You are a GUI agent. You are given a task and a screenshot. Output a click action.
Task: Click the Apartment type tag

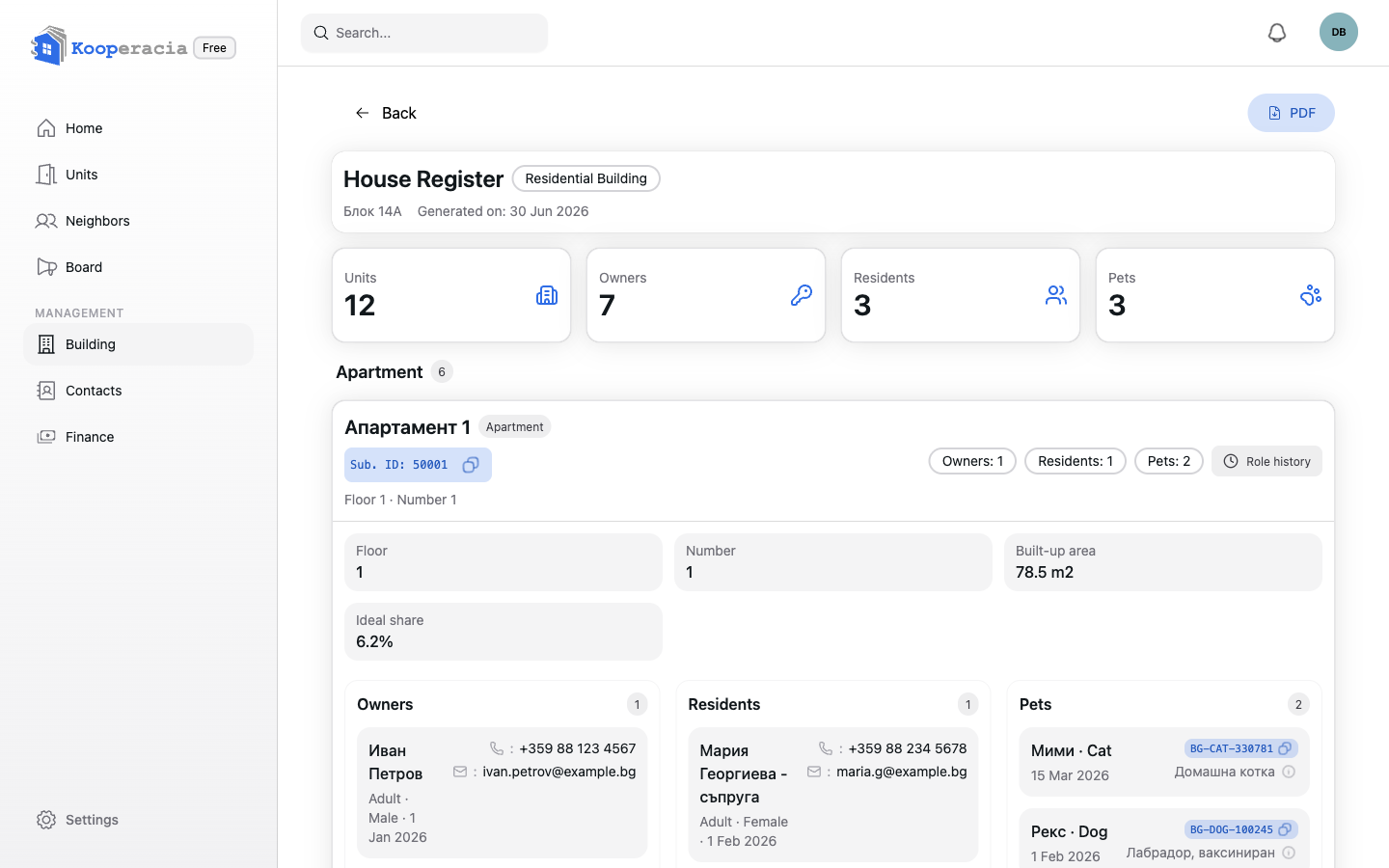pyautogui.click(x=515, y=426)
